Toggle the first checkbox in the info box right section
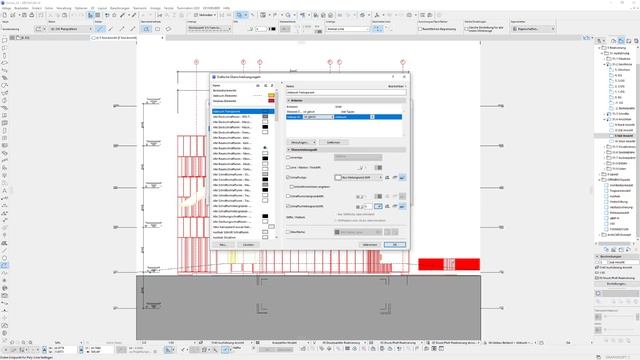The height and width of the screenshot is (360, 640). point(420,29)
